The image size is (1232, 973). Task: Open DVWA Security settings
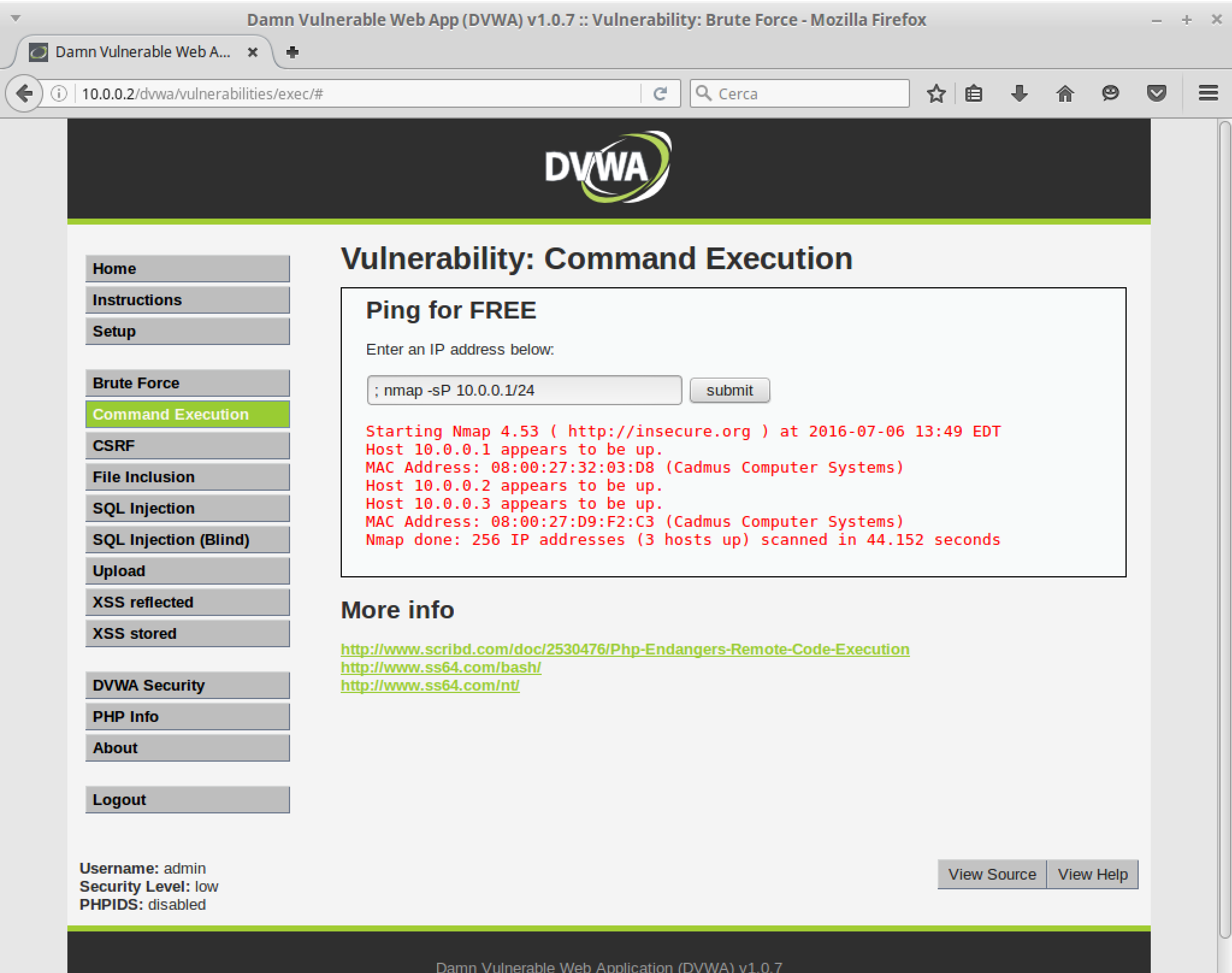click(x=188, y=685)
